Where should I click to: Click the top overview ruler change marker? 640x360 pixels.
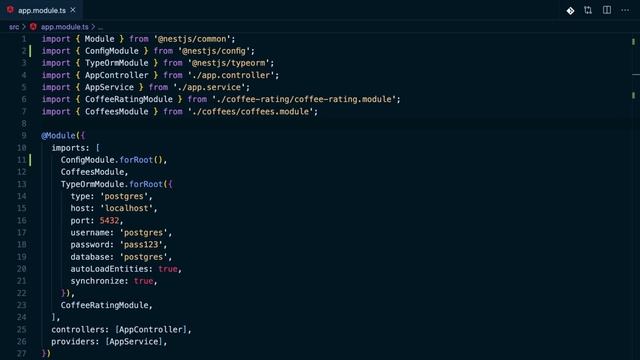[633, 41]
